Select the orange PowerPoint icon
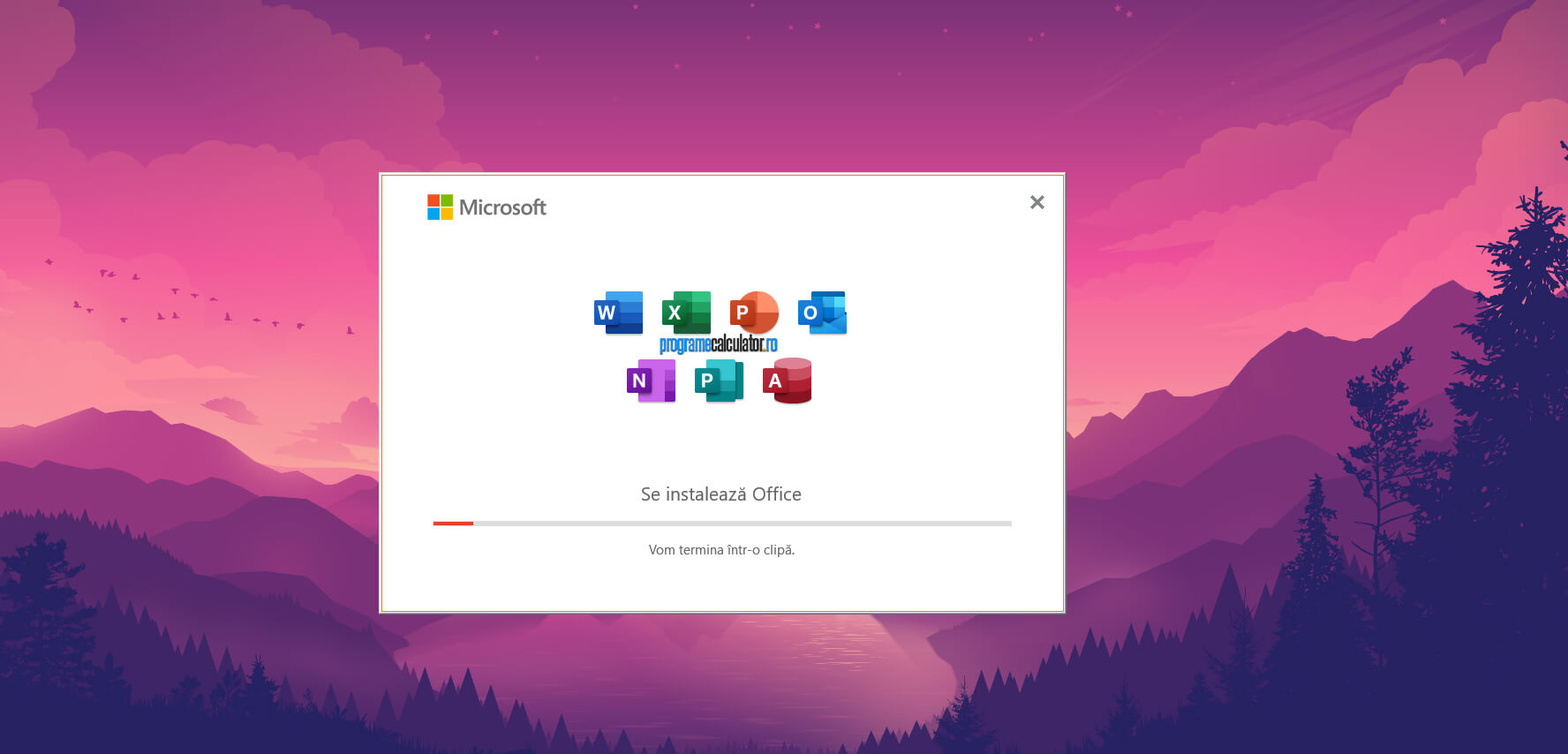Viewport: 1568px width, 754px height. click(754, 312)
